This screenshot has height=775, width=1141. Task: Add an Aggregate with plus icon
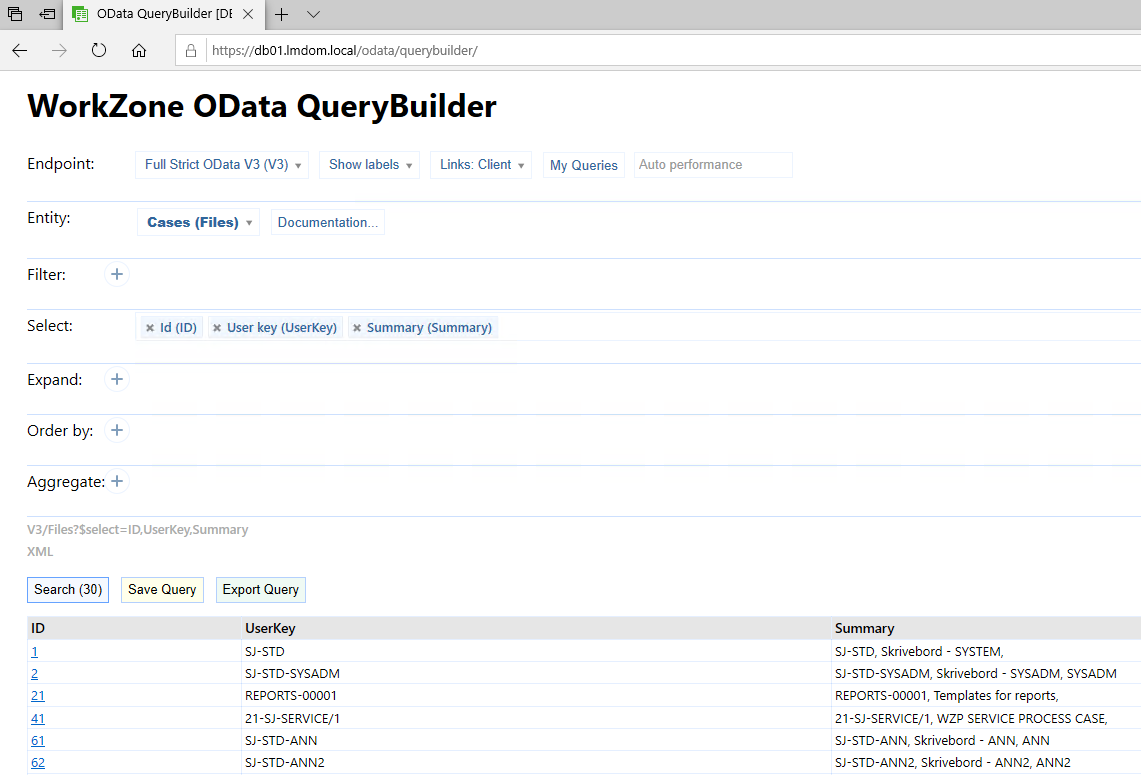[x=117, y=481]
